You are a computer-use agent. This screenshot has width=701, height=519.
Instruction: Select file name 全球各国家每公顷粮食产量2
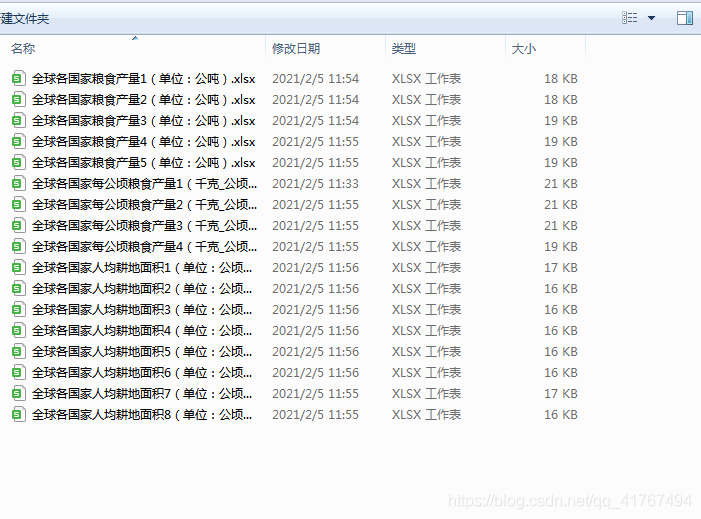pyautogui.click(x=144, y=205)
